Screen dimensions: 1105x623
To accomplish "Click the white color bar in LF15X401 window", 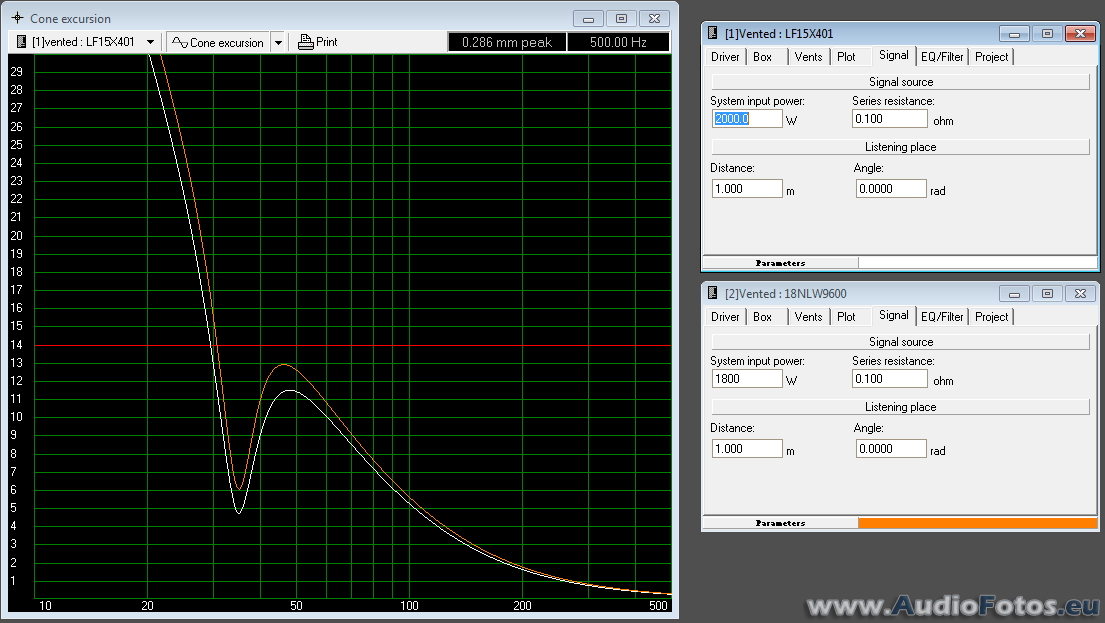I will point(978,263).
